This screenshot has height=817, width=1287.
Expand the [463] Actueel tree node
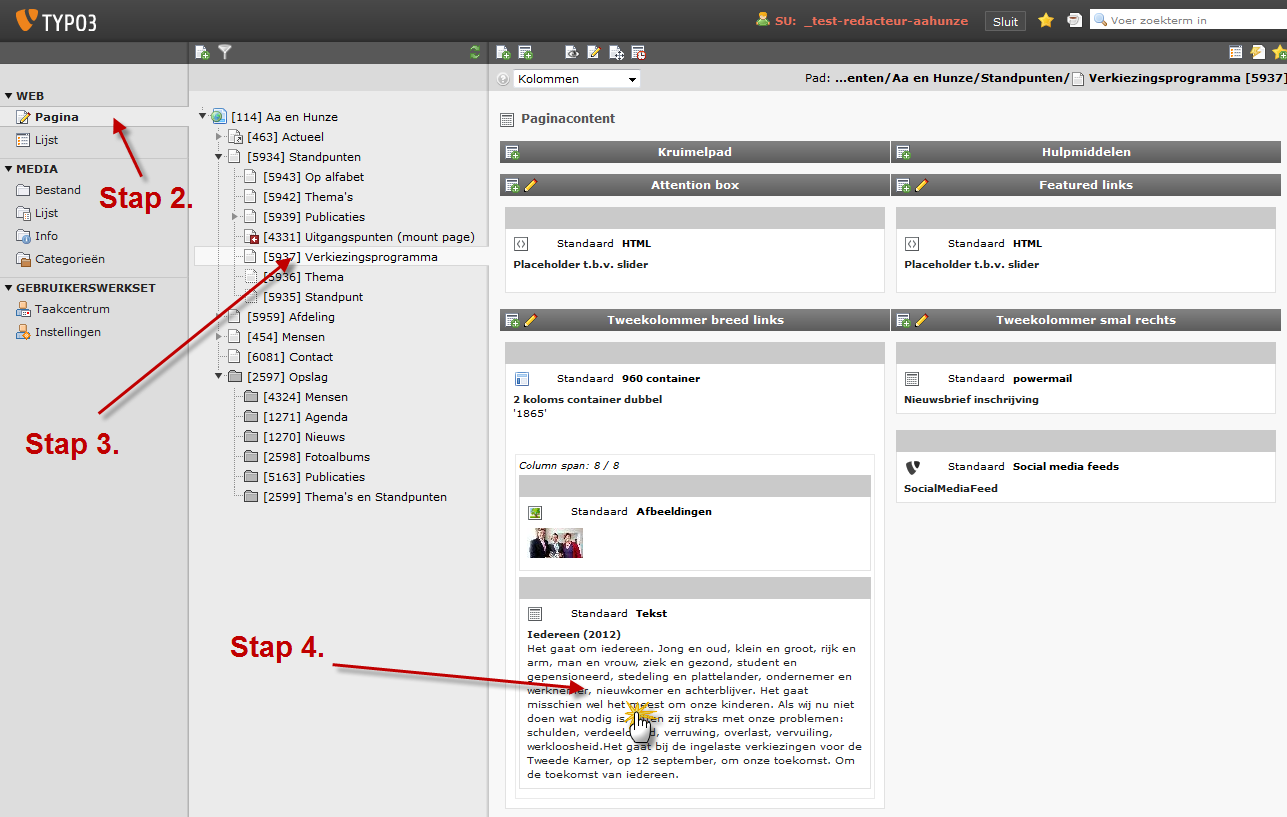click(218, 136)
